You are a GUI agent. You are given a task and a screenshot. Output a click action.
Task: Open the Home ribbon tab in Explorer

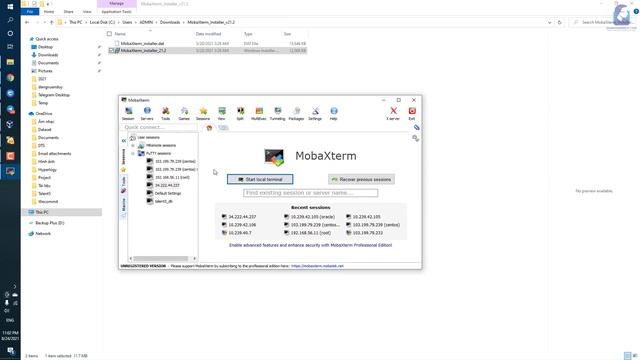click(x=49, y=12)
